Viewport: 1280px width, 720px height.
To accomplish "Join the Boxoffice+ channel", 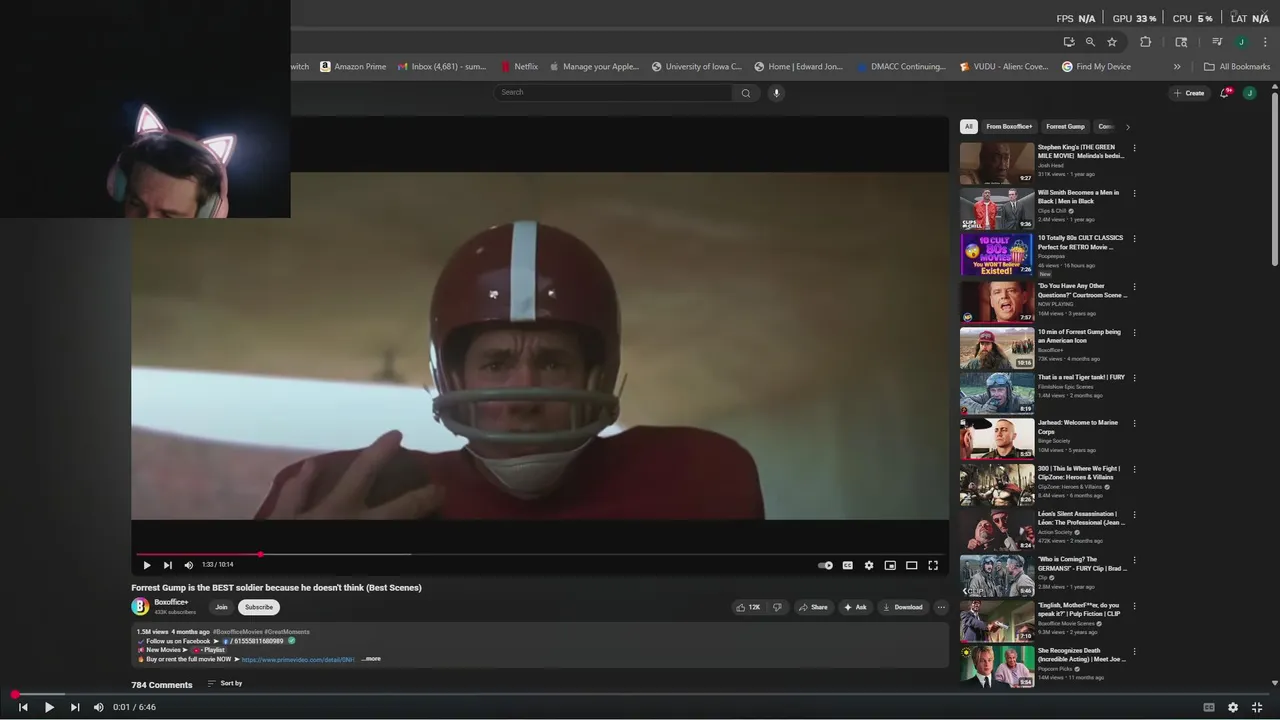I will coord(221,607).
